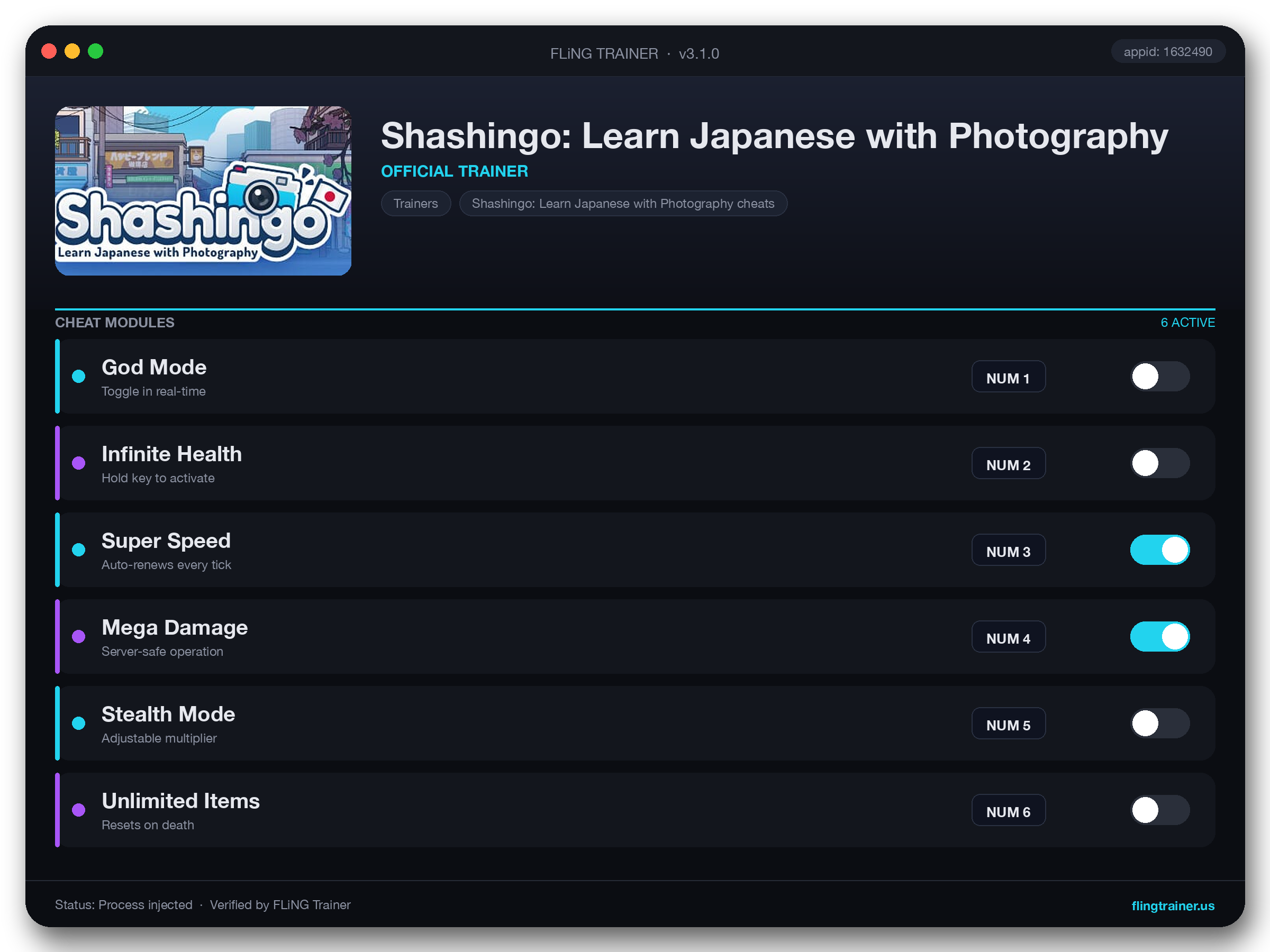Enable the Infinite Health switch
The height and width of the screenshot is (952, 1270).
(x=1160, y=463)
